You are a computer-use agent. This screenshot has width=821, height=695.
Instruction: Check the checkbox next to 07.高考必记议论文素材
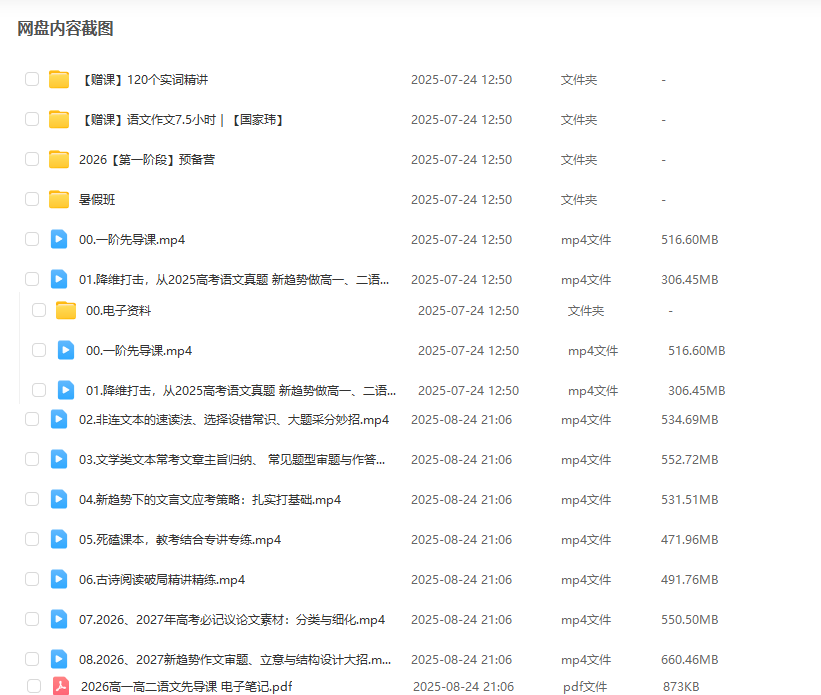(31, 619)
